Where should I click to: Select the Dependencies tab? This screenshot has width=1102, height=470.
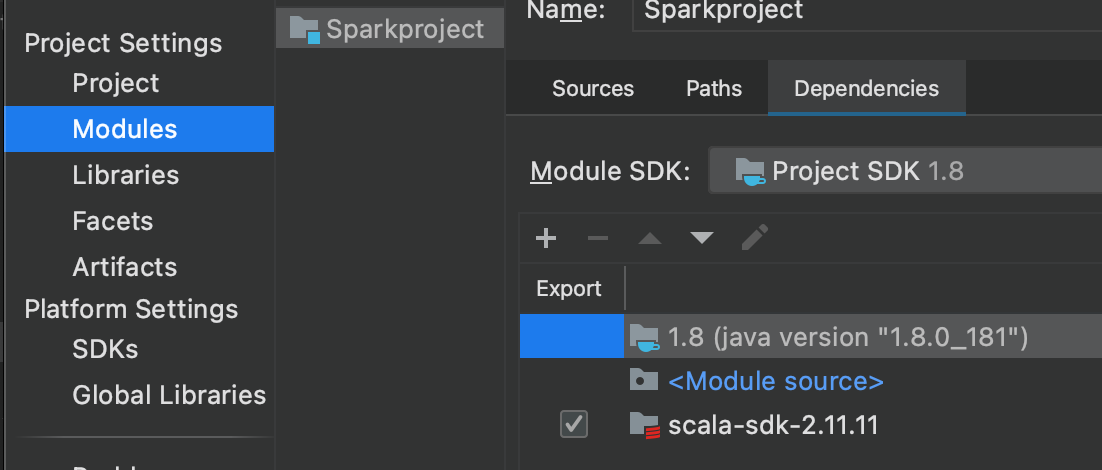pos(866,89)
